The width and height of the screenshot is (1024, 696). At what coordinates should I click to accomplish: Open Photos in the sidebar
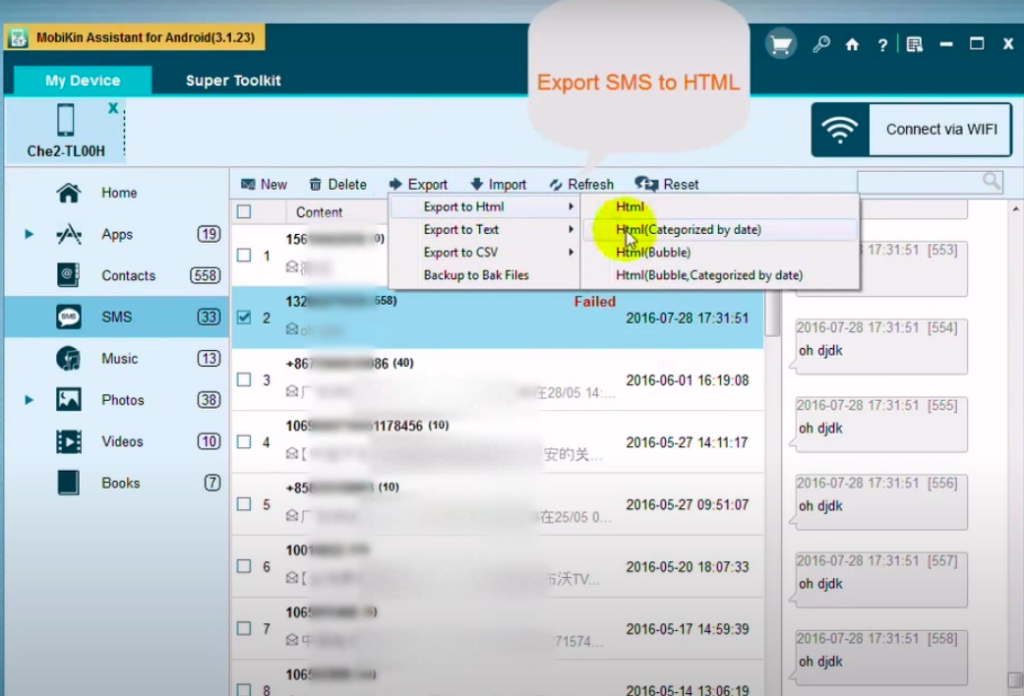tap(117, 400)
